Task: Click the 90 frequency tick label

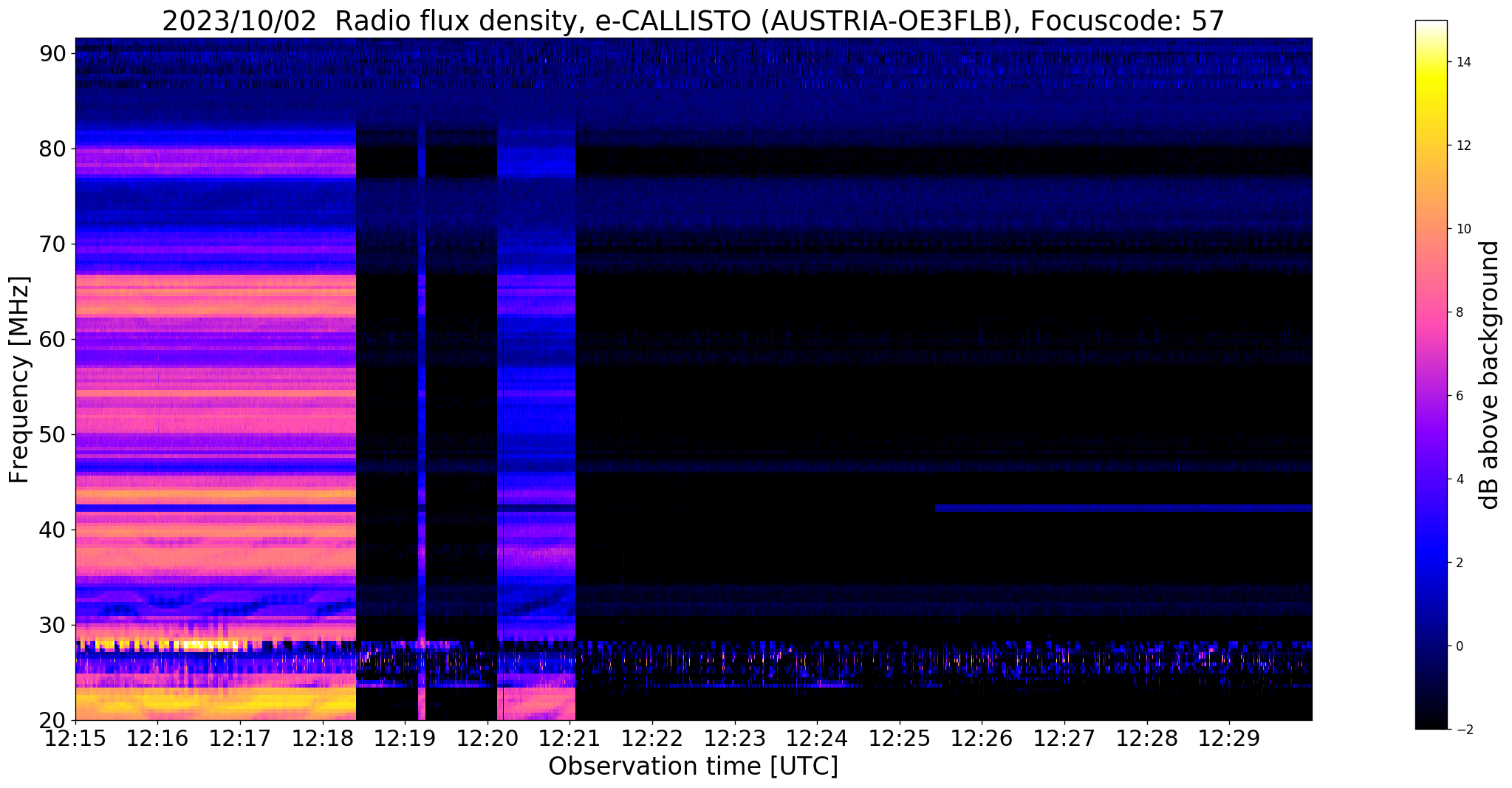Action: point(55,53)
